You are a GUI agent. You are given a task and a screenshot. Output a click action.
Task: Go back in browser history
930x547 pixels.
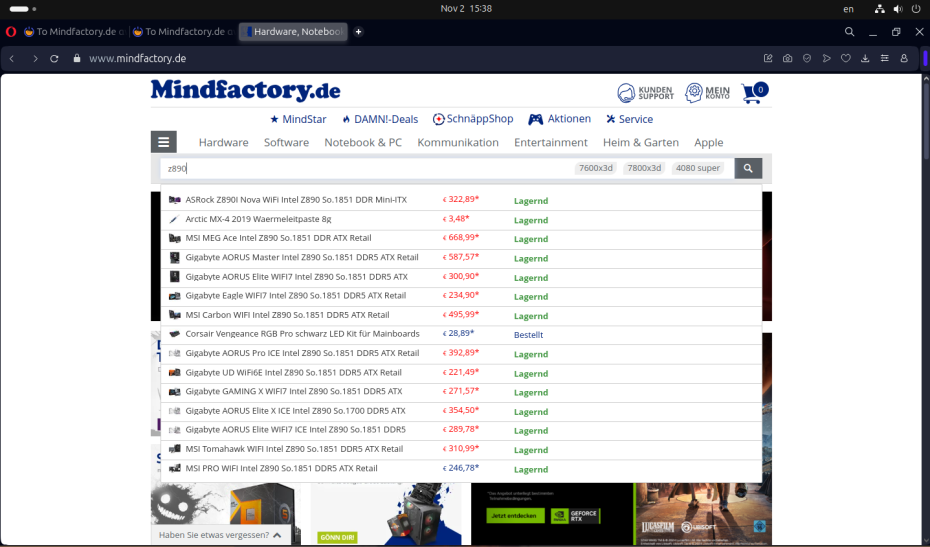[12, 59]
